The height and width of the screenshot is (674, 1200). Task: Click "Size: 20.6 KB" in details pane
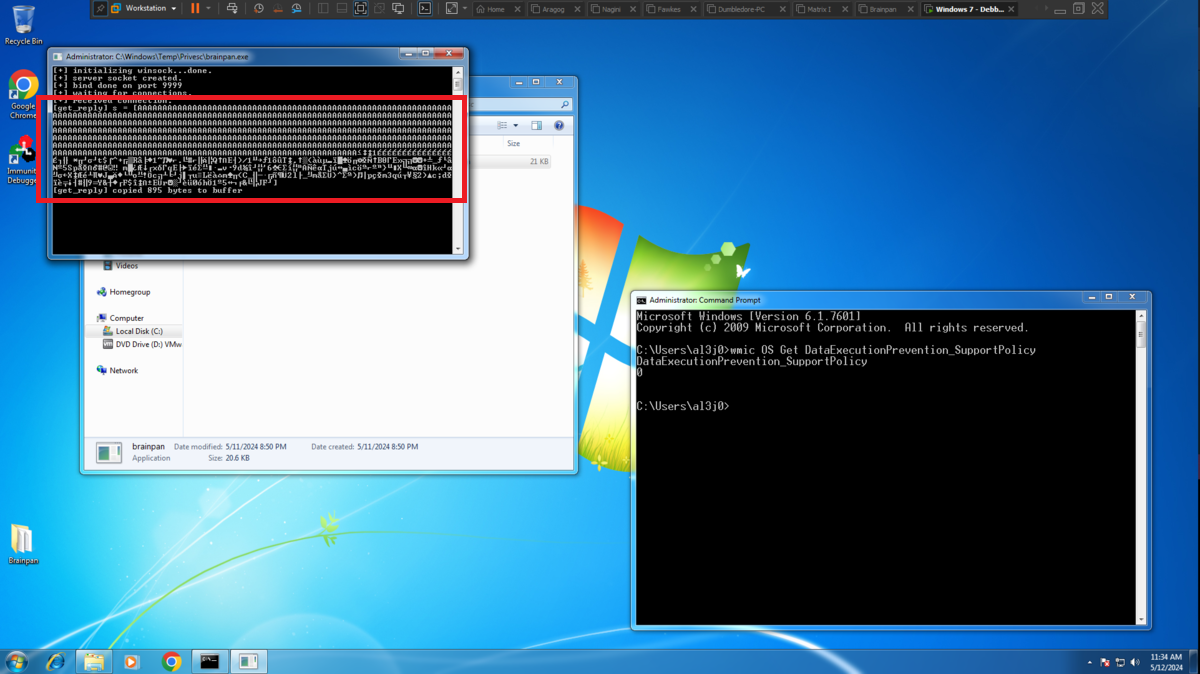click(230, 457)
